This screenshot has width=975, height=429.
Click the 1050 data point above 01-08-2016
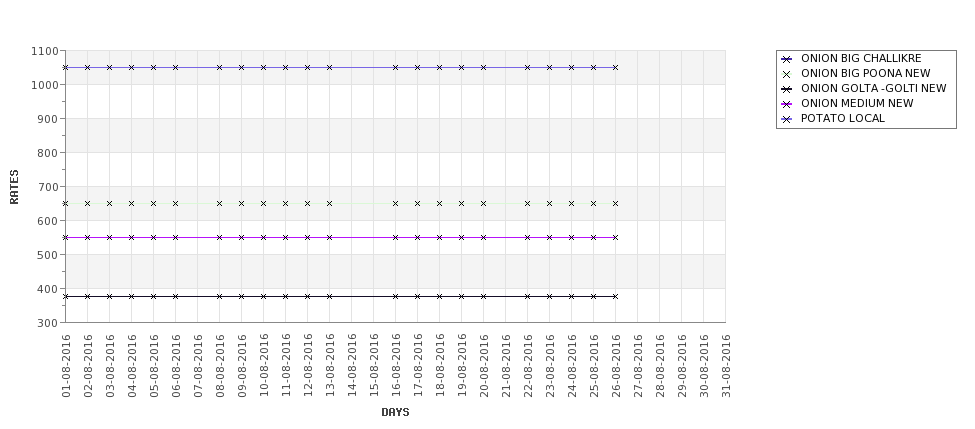pyautogui.click(x=65, y=67)
